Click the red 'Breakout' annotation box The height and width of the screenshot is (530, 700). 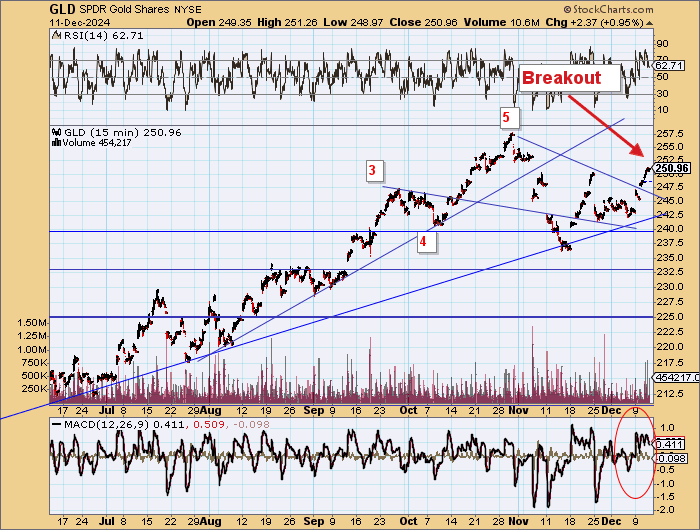click(562, 77)
